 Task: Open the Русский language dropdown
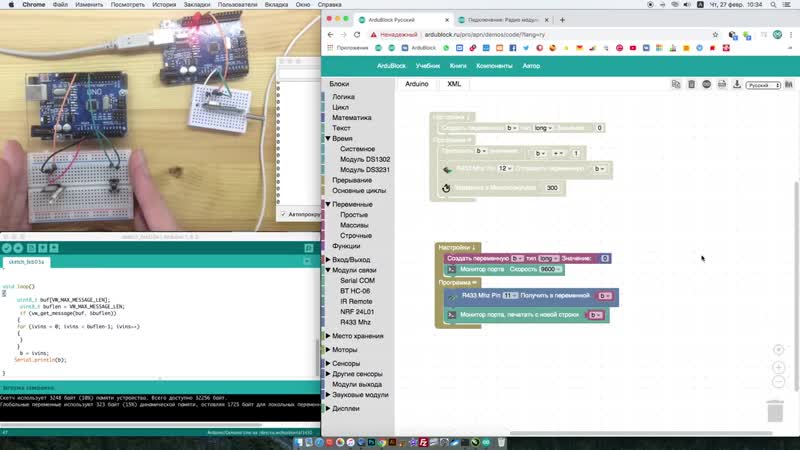763,85
